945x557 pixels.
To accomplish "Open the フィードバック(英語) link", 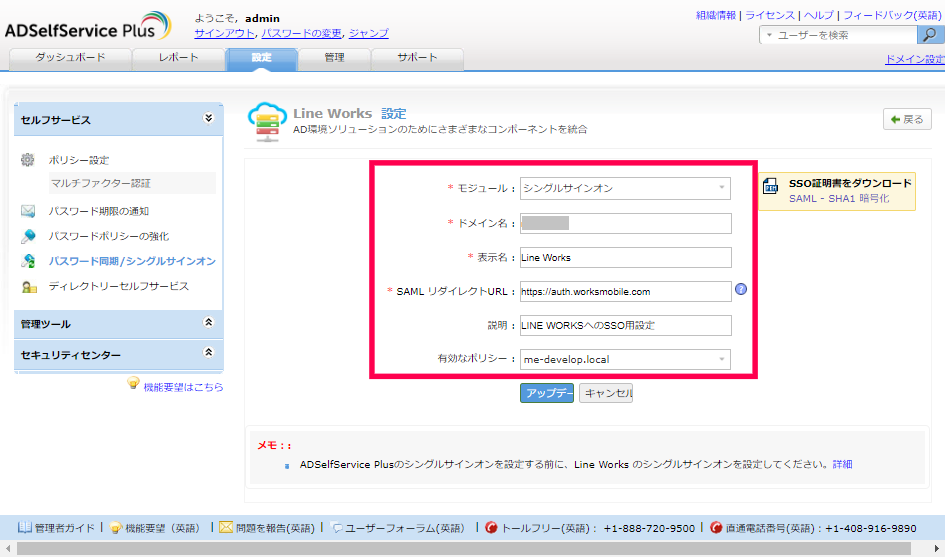I will pyautogui.click(x=892, y=15).
